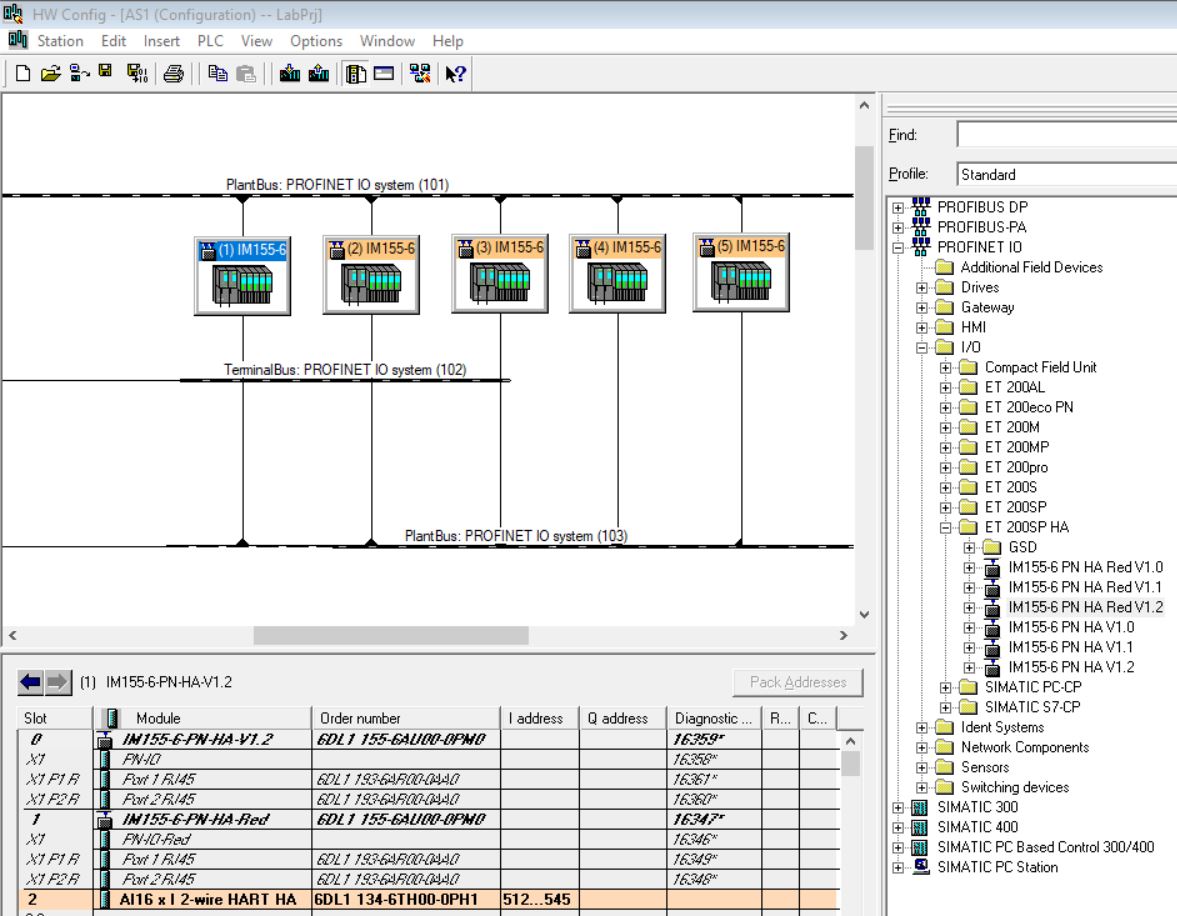
Task: Click the Configure Network toolbar icon
Action: click(x=420, y=73)
